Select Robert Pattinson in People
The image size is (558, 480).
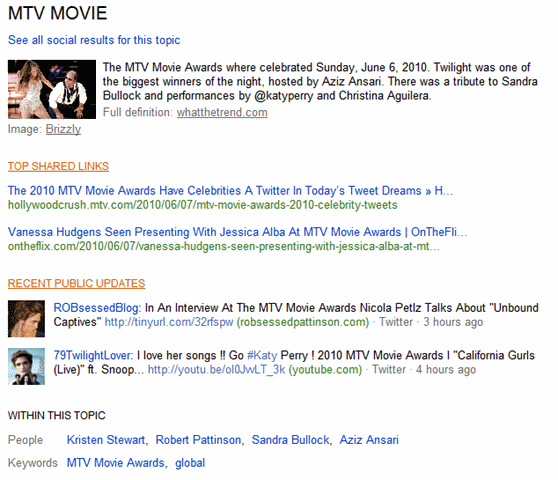click(x=198, y=440)
